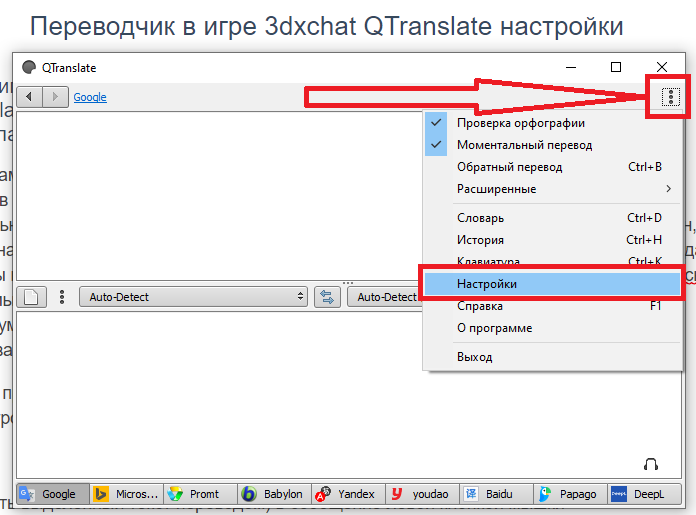
Task: Toggle Проверка орфографии option
Action: 553,123
